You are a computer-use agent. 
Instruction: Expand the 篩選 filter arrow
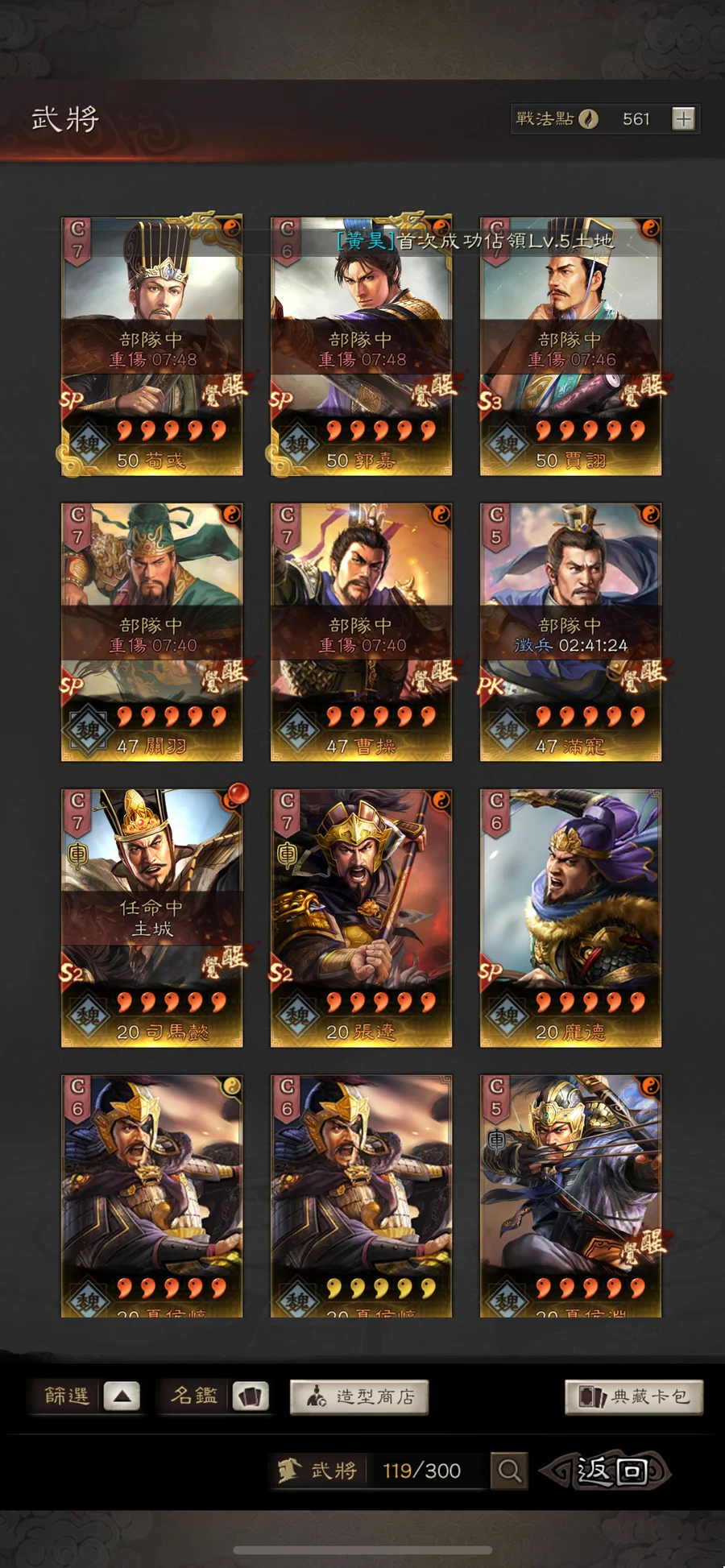(122, 1396)
